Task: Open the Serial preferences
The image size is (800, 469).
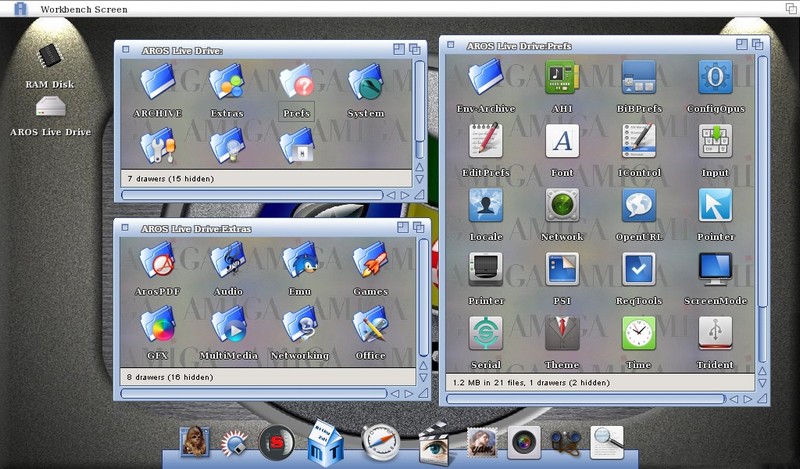Action: click(486, 333)
